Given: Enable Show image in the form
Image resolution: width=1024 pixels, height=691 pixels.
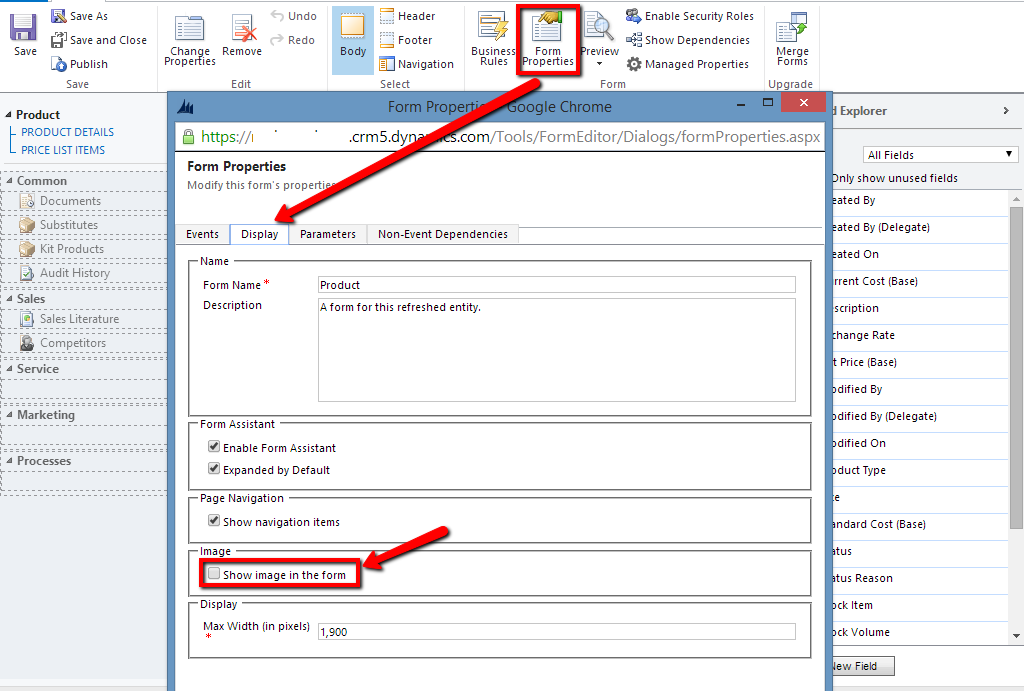Looking at the screenshot, I should tap(214, 574).
